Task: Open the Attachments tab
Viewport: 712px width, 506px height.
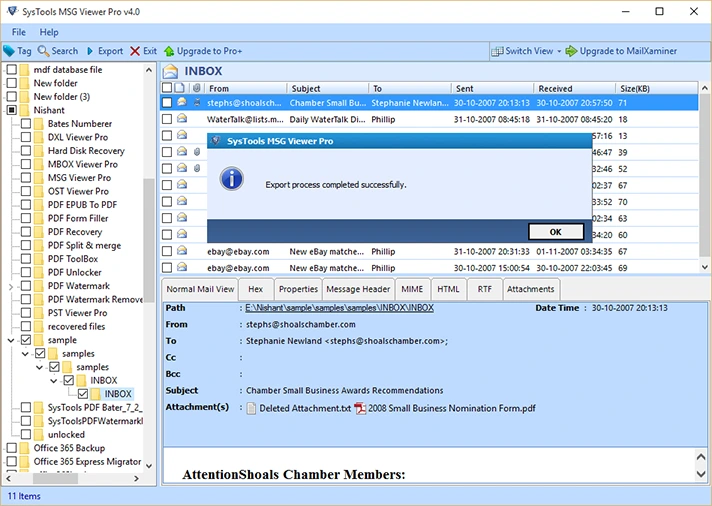Action: click(530, 289)
